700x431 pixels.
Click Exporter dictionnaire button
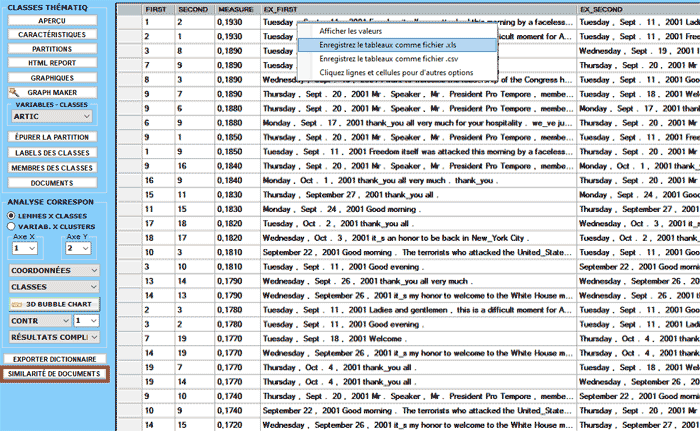pyautogui.click(x=54, y=359)
